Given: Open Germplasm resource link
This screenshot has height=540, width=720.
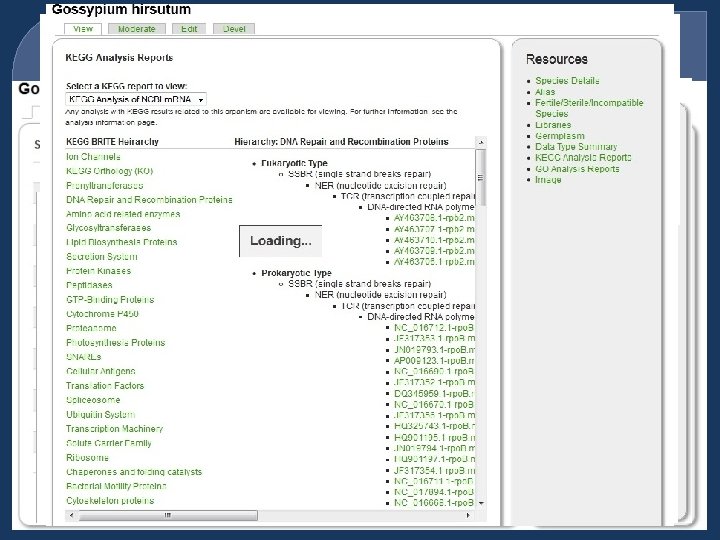Looking at the screenshot, I should [x=560, y=136].
